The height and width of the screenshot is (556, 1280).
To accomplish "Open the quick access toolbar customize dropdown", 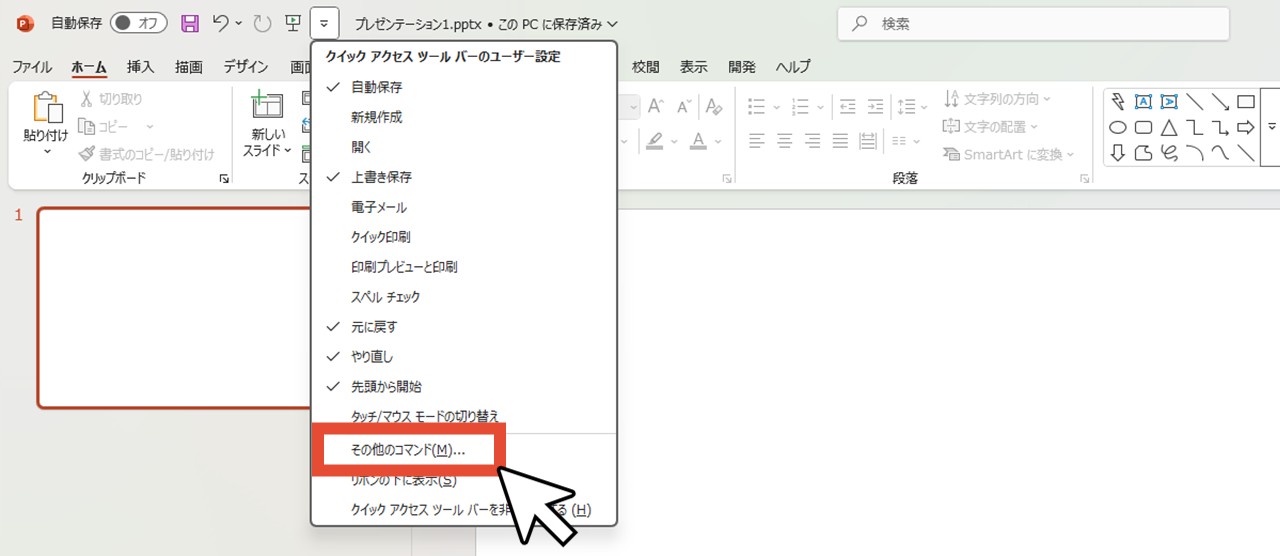I will click(x=325, y=22).
